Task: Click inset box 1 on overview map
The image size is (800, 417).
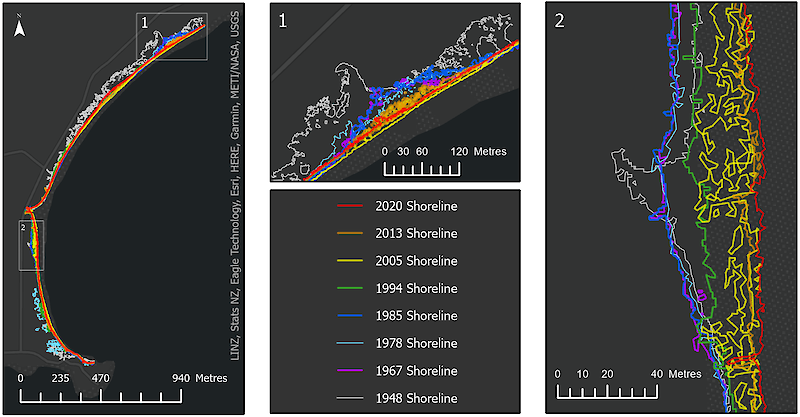Action: point(172,37)
